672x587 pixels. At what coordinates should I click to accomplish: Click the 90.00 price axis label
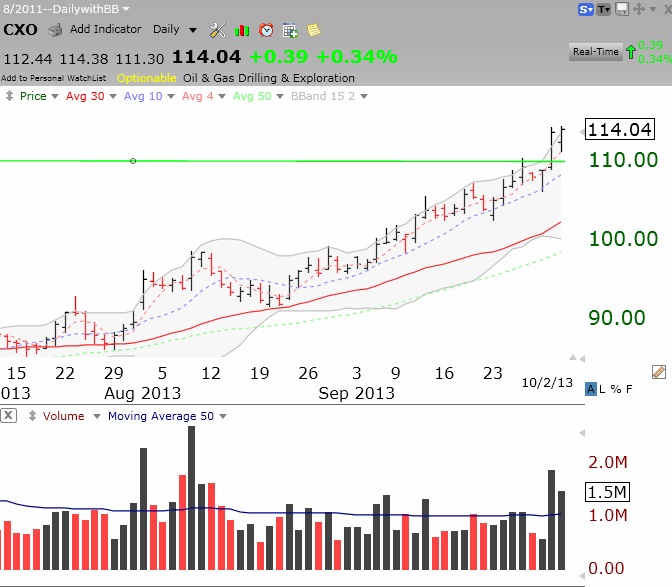[x=617, y=317]
